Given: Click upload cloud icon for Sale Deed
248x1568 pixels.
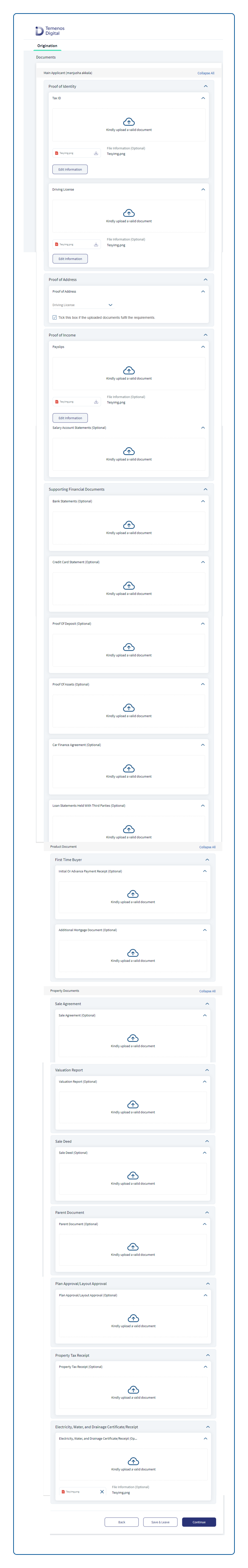Looking at the screenshot, I should click(x=133, y=1175).
